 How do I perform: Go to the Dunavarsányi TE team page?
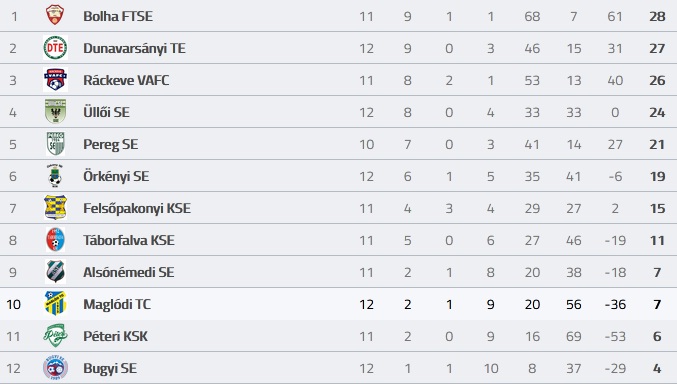(134, 48)
